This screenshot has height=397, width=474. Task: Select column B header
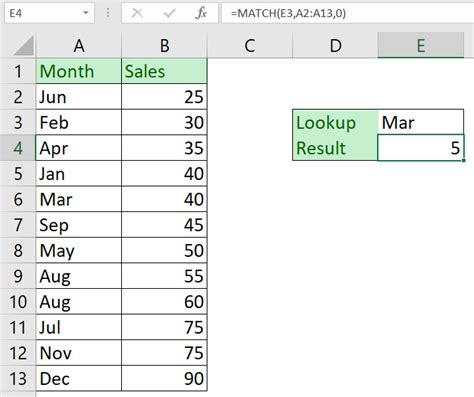[x=164, y=45]
